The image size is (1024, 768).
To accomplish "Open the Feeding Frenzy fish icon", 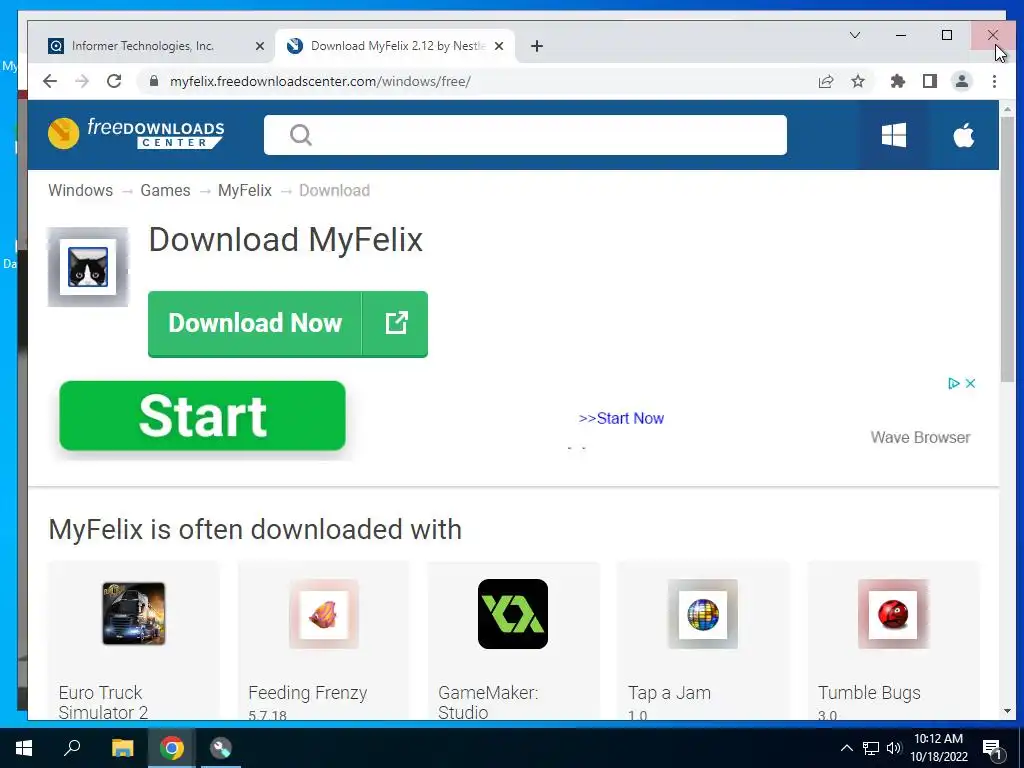I will [324, 614].
